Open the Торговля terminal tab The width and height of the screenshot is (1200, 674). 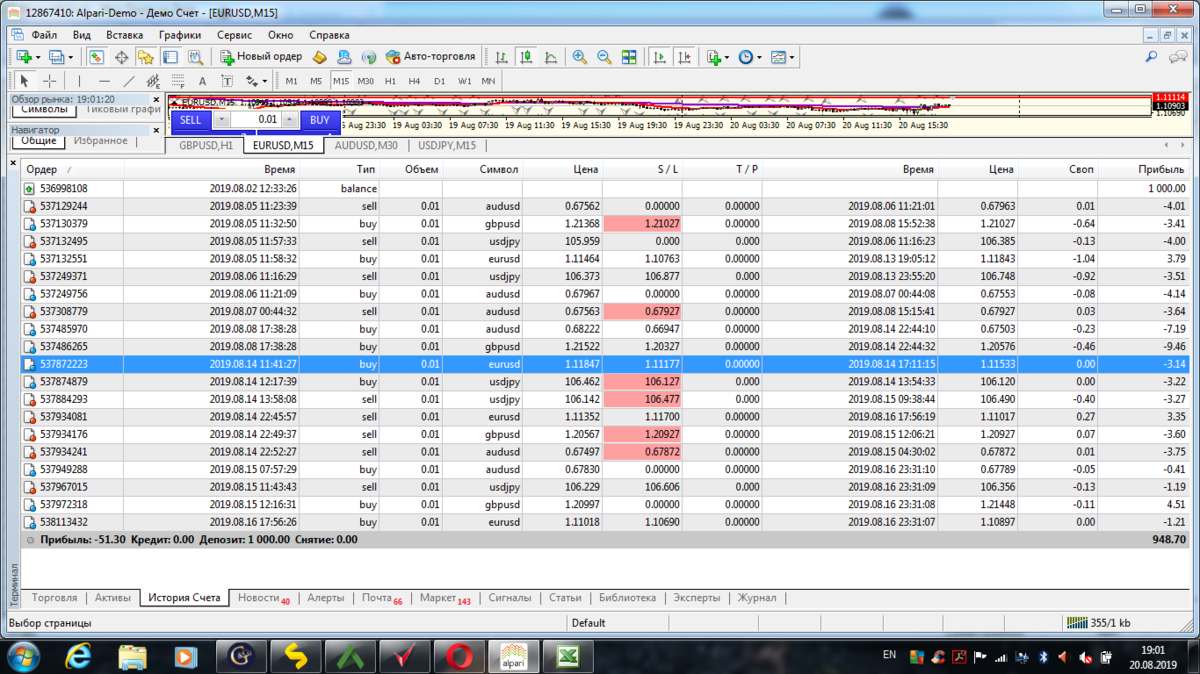[54, 598]
